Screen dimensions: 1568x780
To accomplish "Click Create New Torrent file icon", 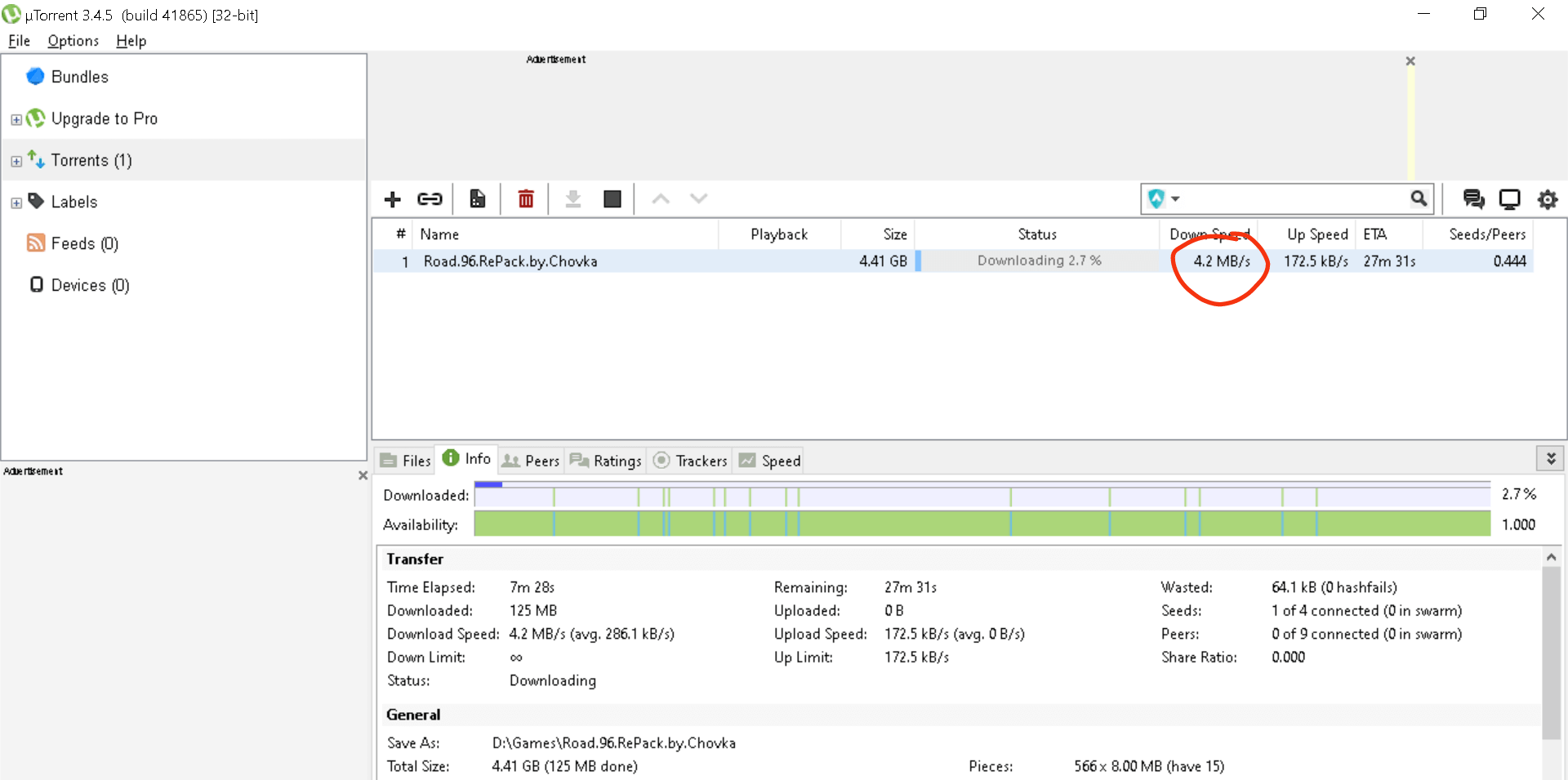I will pyautogui.click(x=478, y=199).
